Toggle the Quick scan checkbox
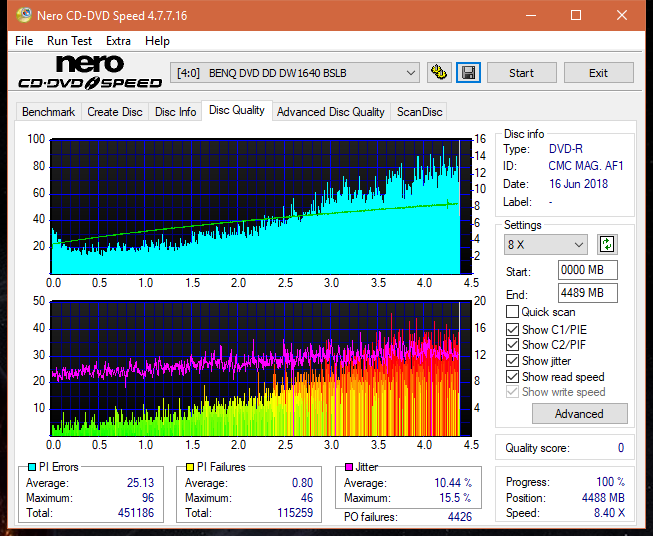 pos(512,312)
